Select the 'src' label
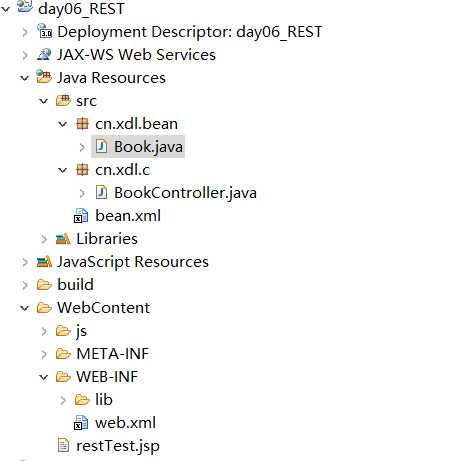Screen dimensions: 464x461 [x=86, y=101]
